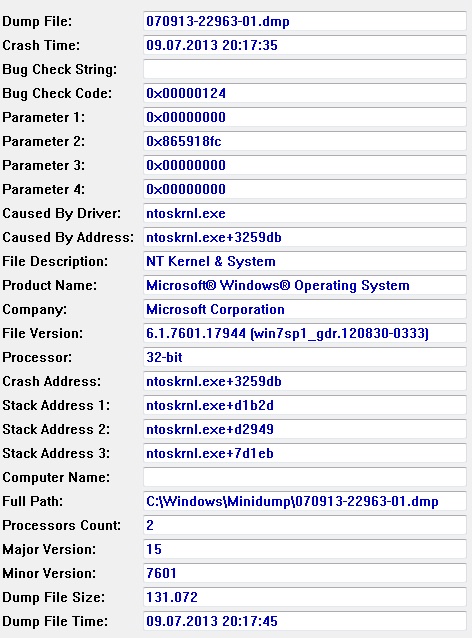Image resolution: width=472 pixels, height=638 pixels.
Task: Select the Processors Count field
Action: pos(305,525)
